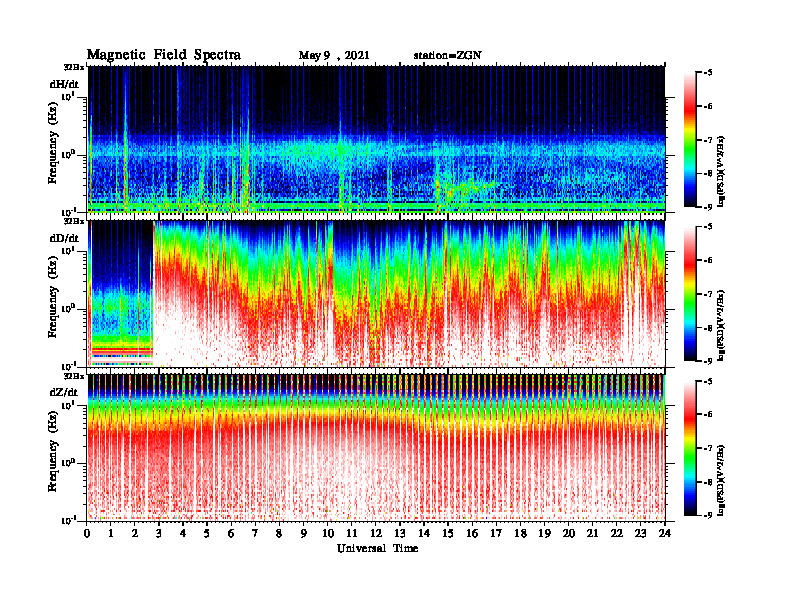The width and height of the screenshot is (792, 612).
Task: Click hour '10' on Universal Time axis
Action: (x=327, y=534)
